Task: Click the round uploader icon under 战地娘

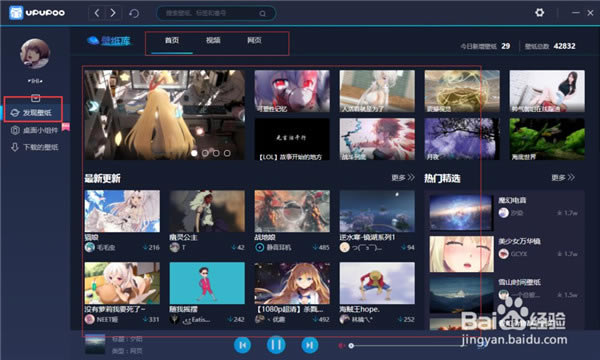Action: coord(259,247)
